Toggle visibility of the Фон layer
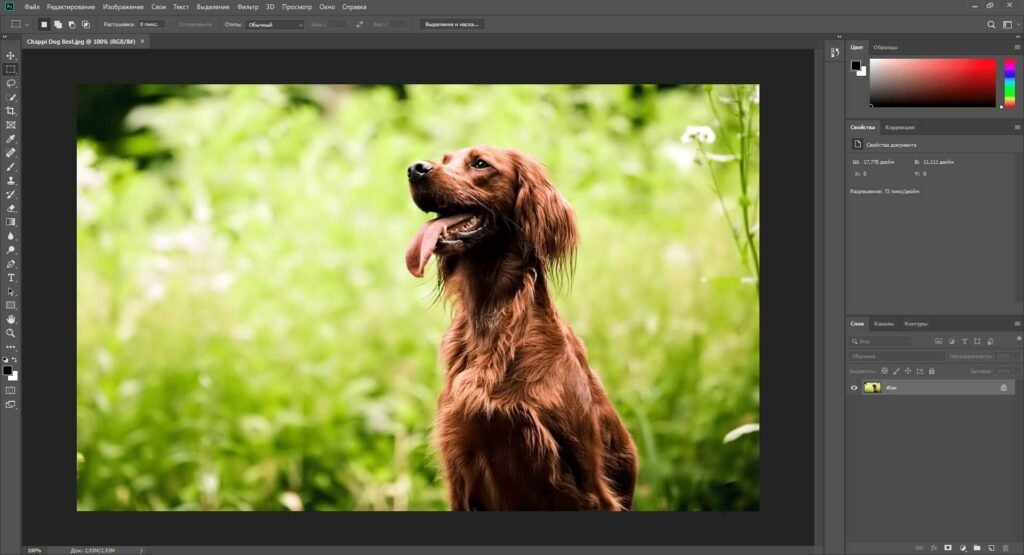The image size is (1024, 555). pyautogui.click(x=854, y=388)
